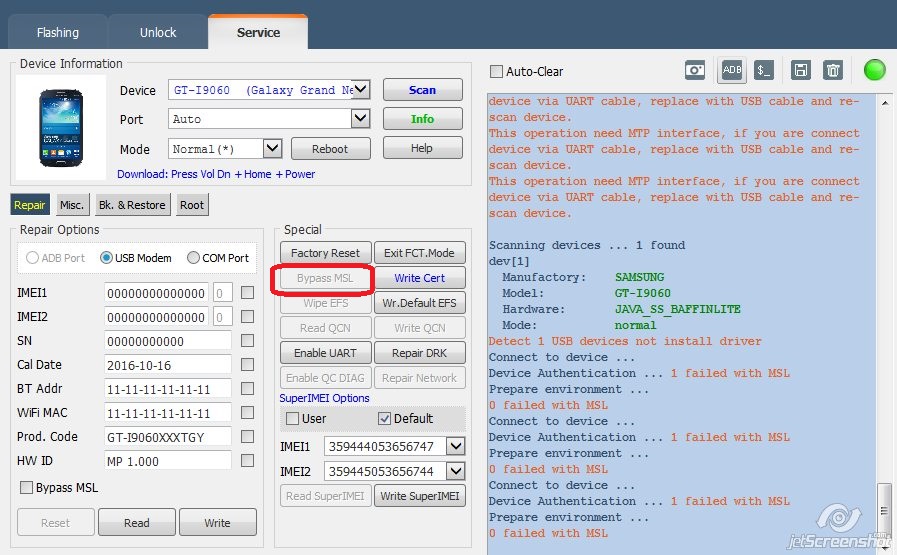Click the log panel scroll-up arrow

point(885,103)
